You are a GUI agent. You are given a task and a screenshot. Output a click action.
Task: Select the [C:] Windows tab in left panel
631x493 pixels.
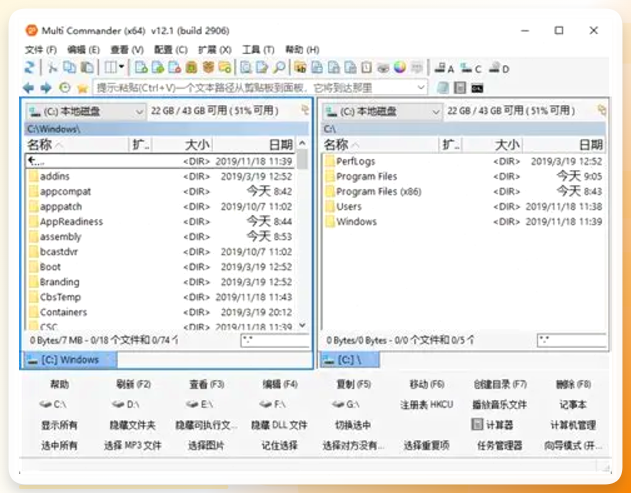pos(70,360)
